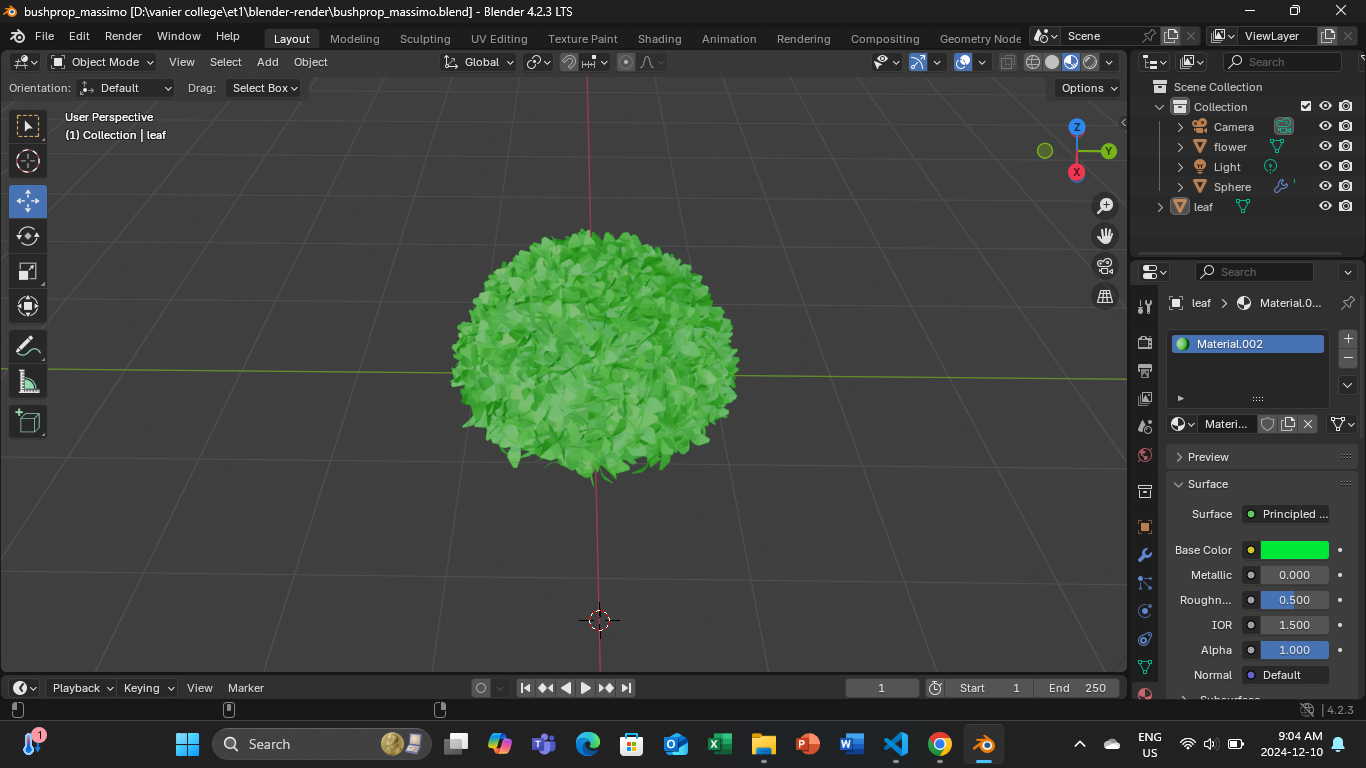The height and width of the screenshot is (768, 1366).
Task: Click the Options button in viewport
Action: [1089, 88]
